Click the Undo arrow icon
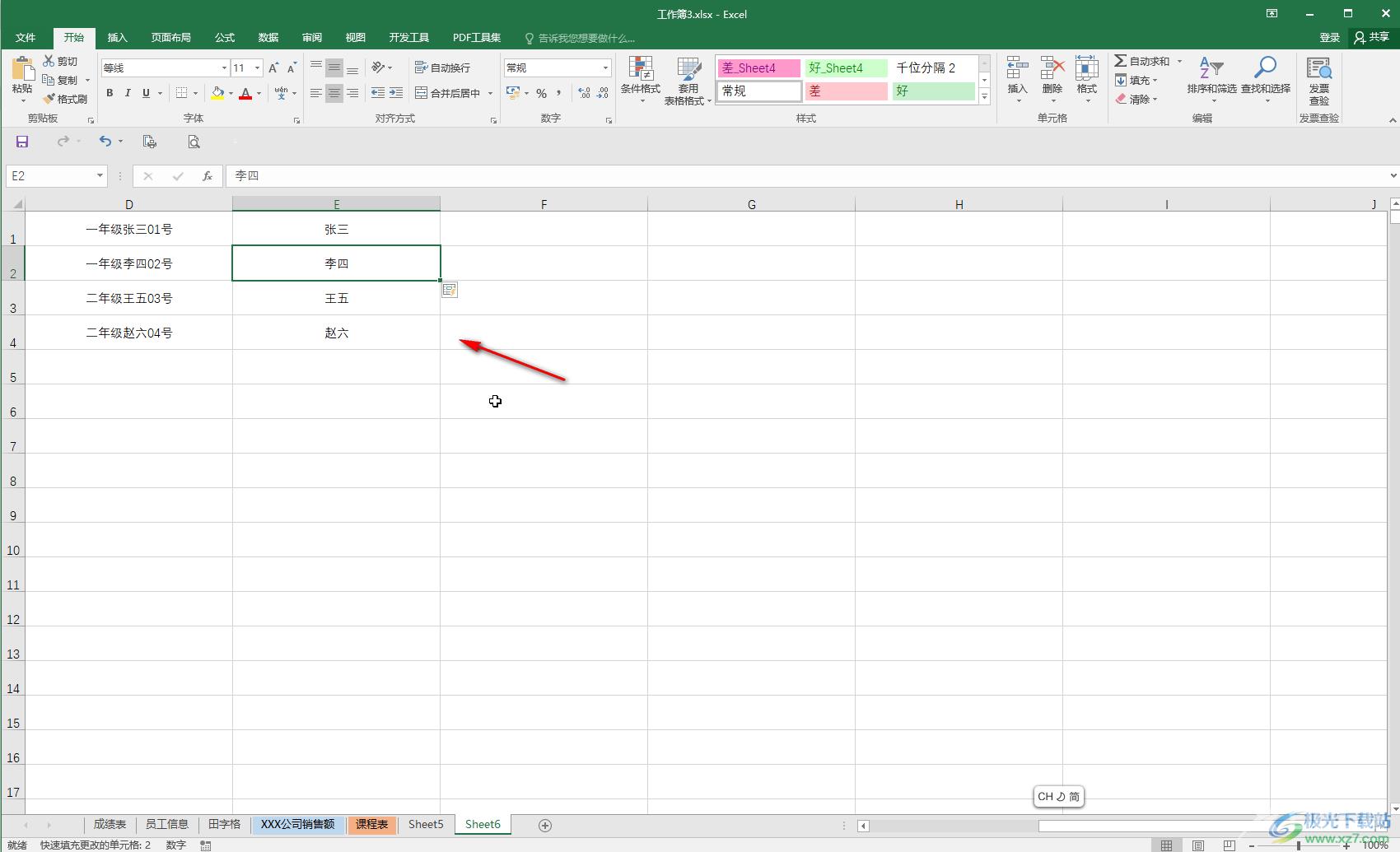 (x=105, y=142)
